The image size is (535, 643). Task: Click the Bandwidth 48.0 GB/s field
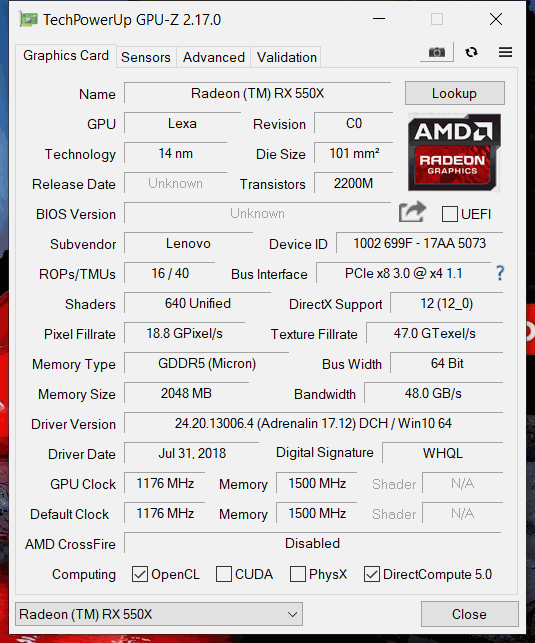(433, 393)
